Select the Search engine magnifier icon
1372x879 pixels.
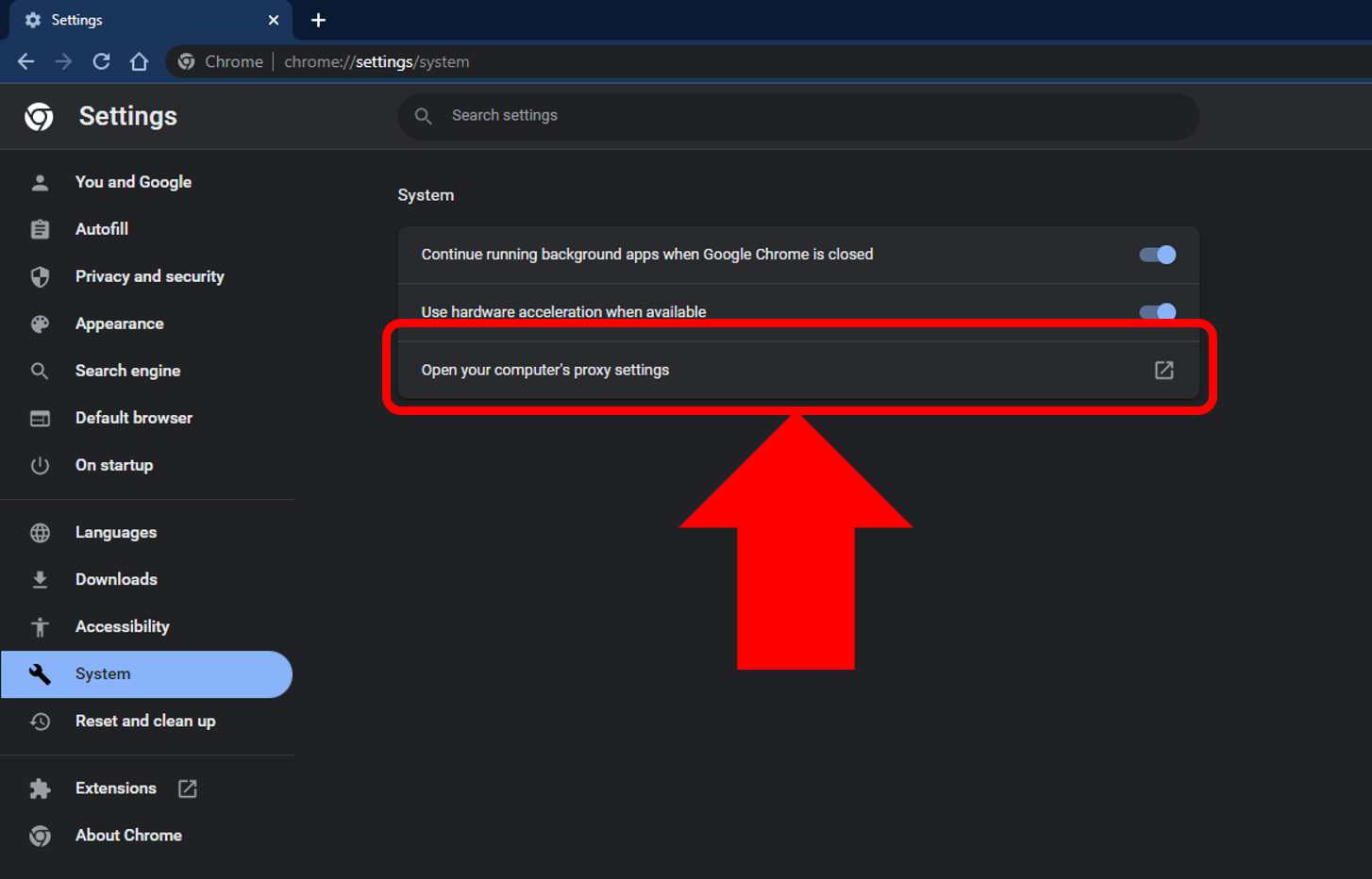40,371
